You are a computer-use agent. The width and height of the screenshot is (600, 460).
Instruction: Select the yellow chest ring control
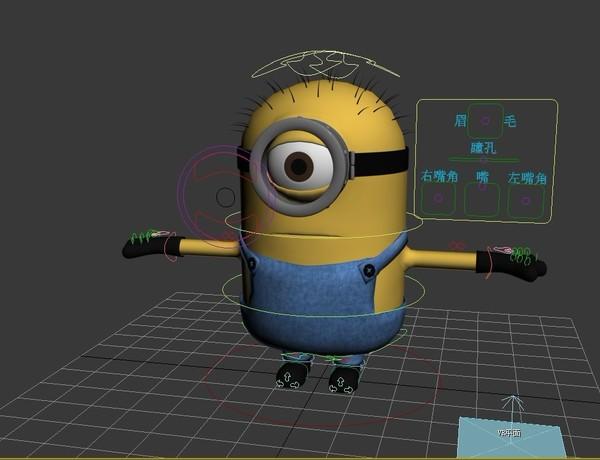coord(324,224)
